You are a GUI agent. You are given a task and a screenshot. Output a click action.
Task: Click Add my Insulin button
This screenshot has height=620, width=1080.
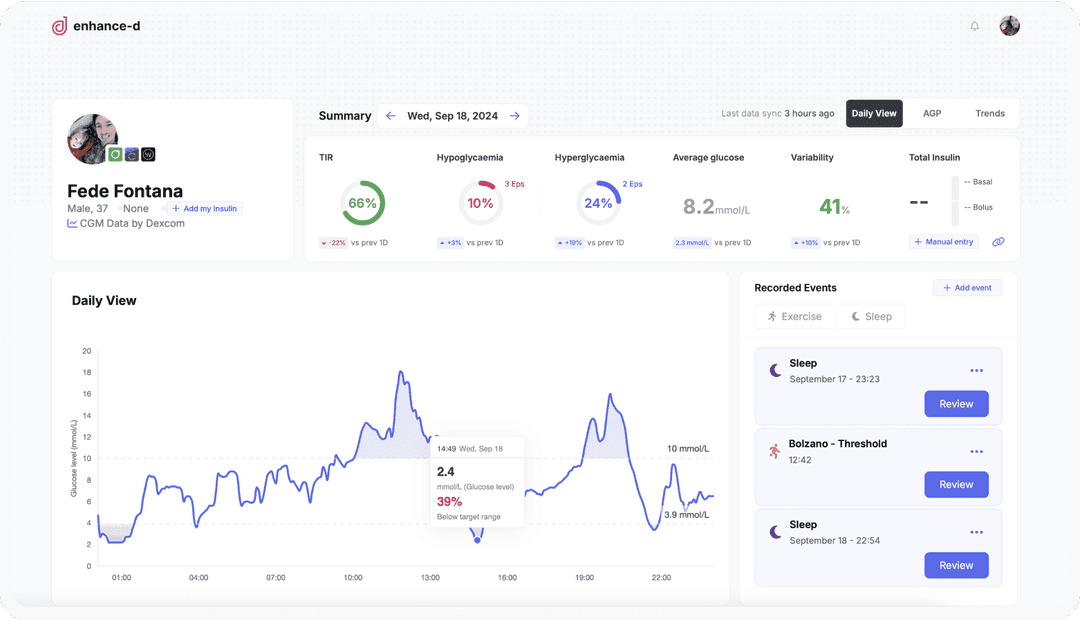point(204,209)
